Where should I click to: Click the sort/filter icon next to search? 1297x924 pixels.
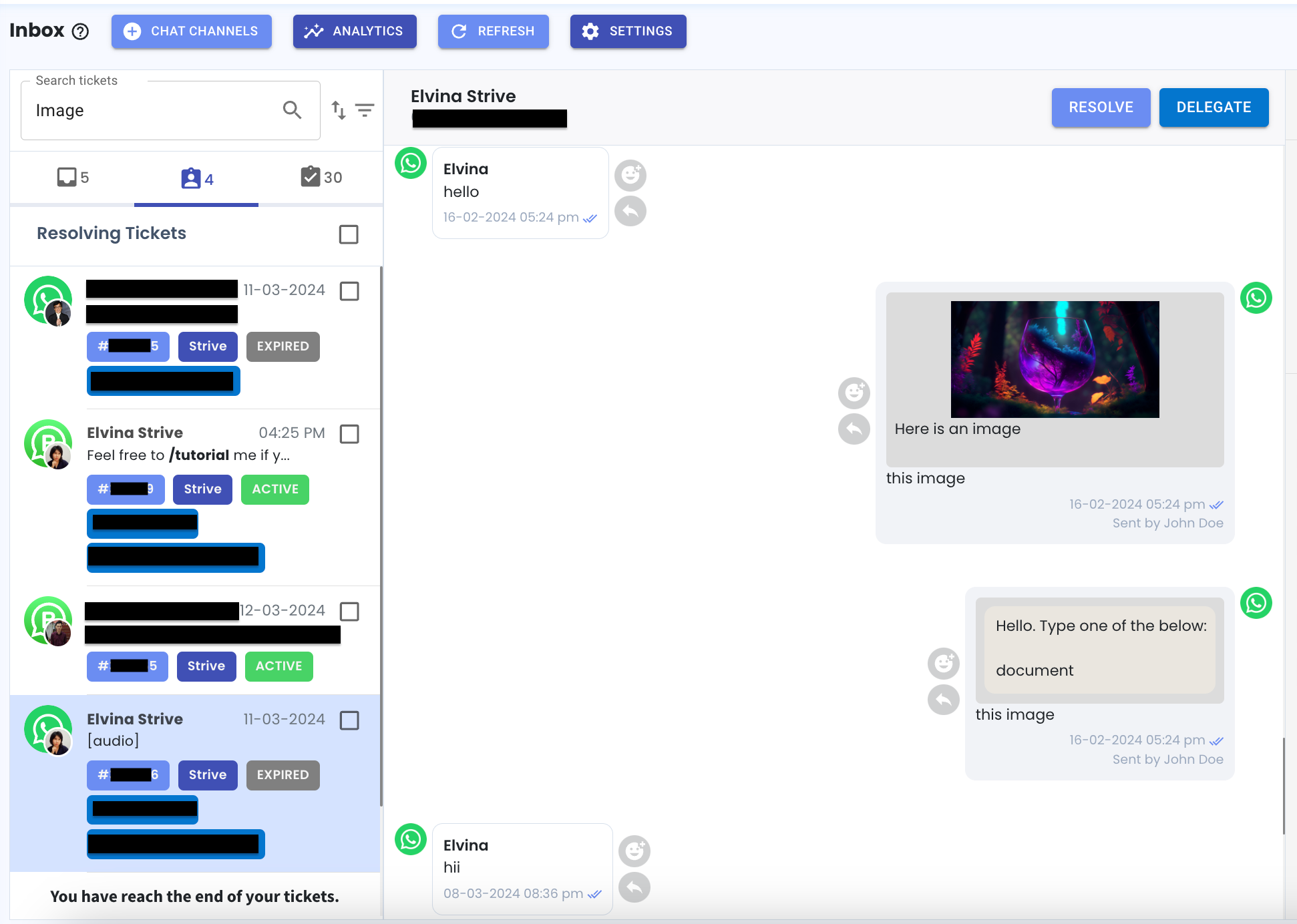tap(339, 110)
